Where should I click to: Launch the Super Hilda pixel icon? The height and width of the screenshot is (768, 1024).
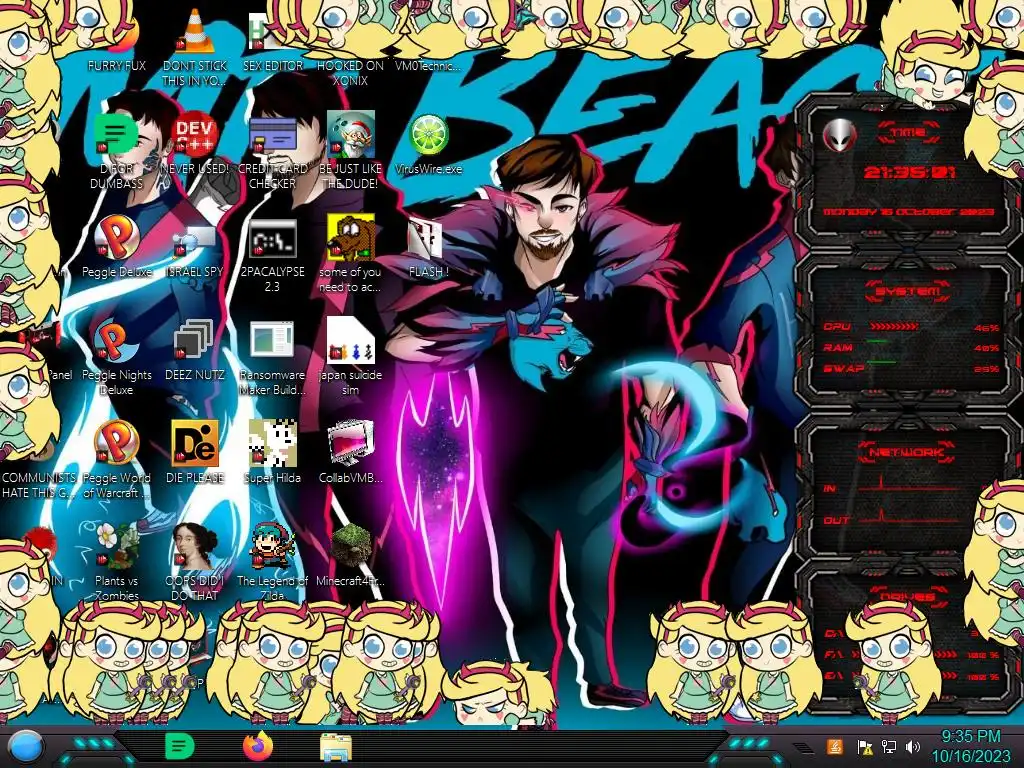(x=272, y=444)
